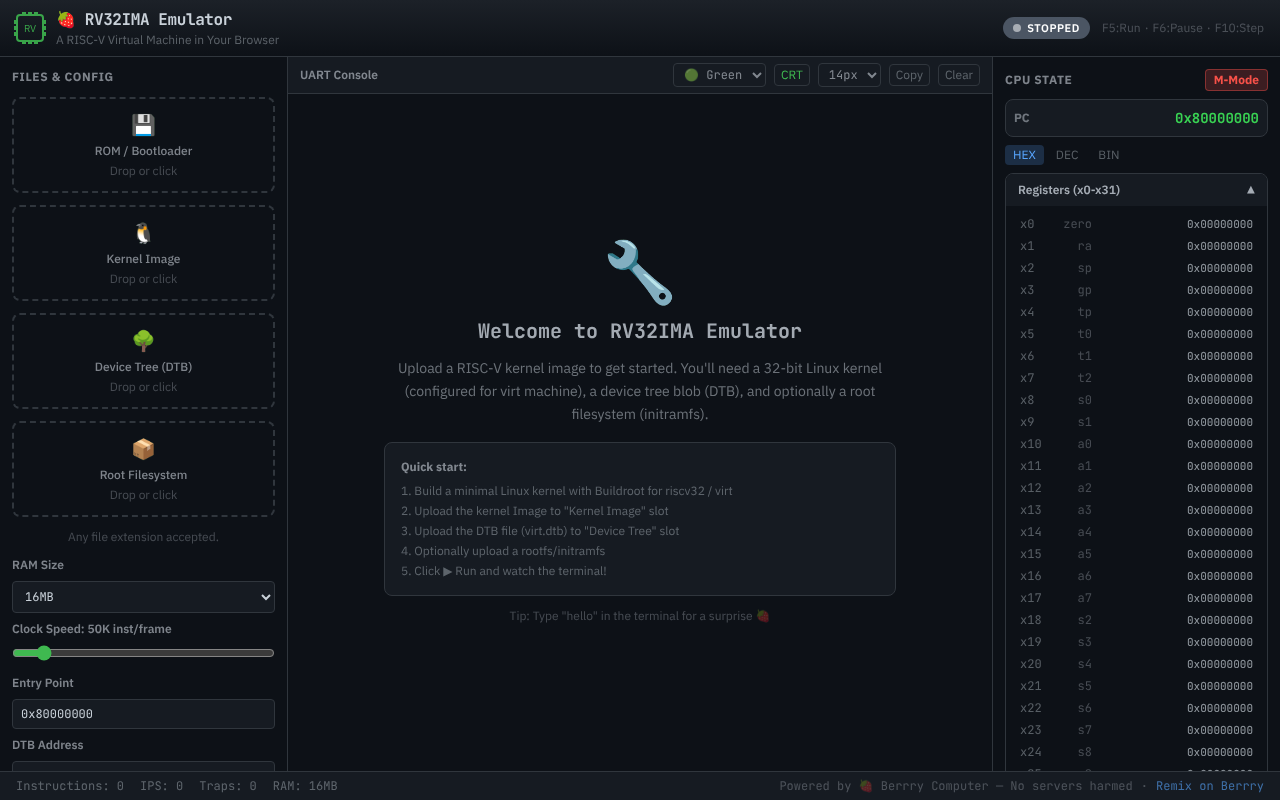
Task: Click the Entry Point address field
Action: pyautogui.click(x=143, y=714)
